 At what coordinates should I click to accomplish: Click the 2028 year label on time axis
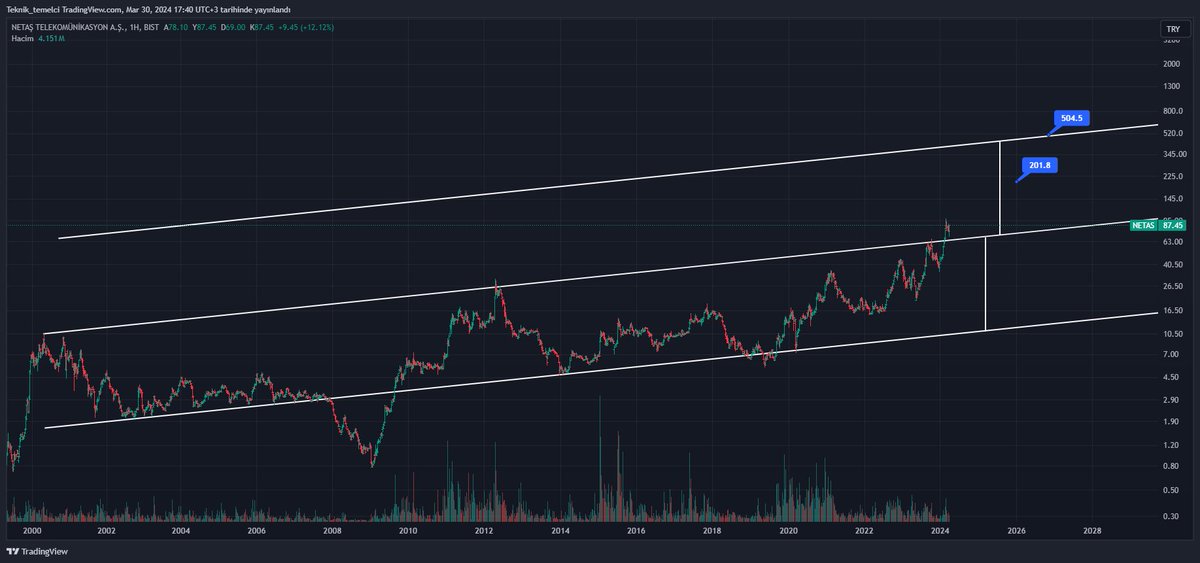[x=1092, y=531]
